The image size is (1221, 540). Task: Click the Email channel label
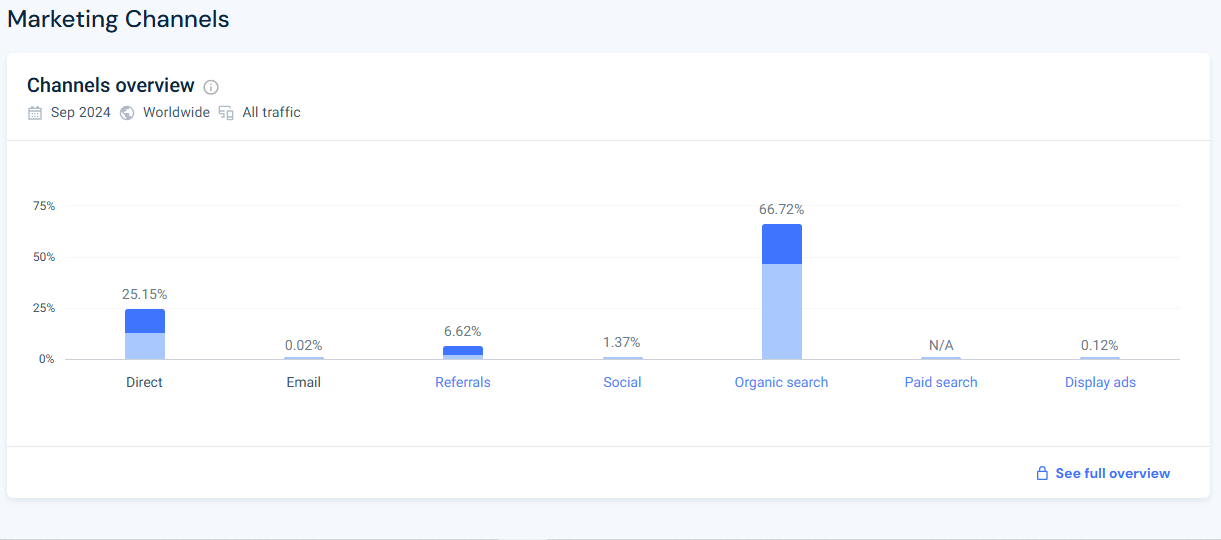click(304, 382)
